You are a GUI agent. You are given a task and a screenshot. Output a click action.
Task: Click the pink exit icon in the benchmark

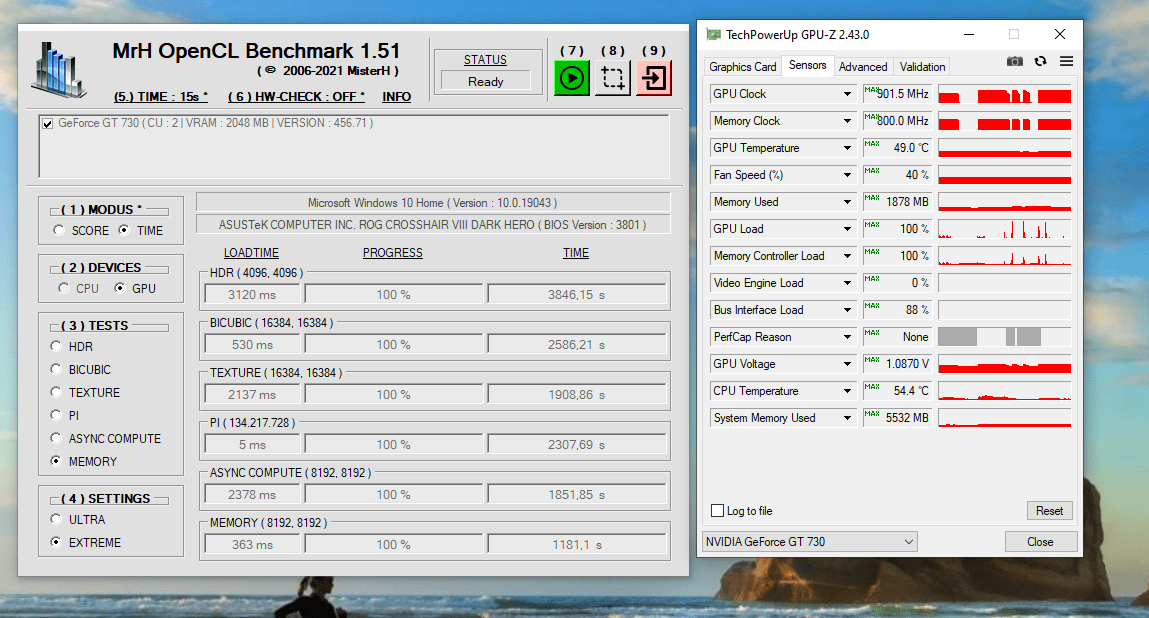click(654, 78)
